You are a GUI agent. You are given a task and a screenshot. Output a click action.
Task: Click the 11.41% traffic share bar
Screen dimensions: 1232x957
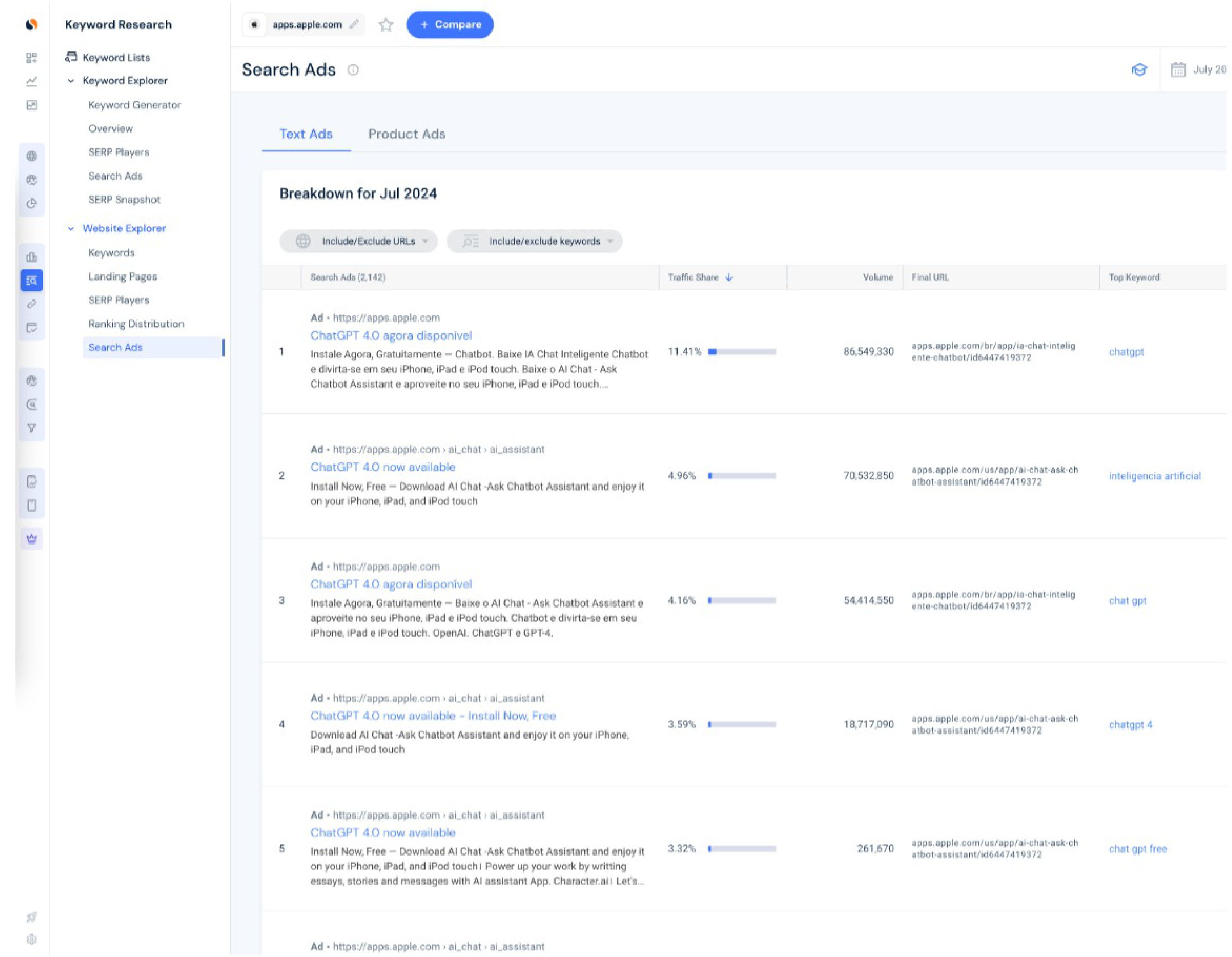pos(742,352)
